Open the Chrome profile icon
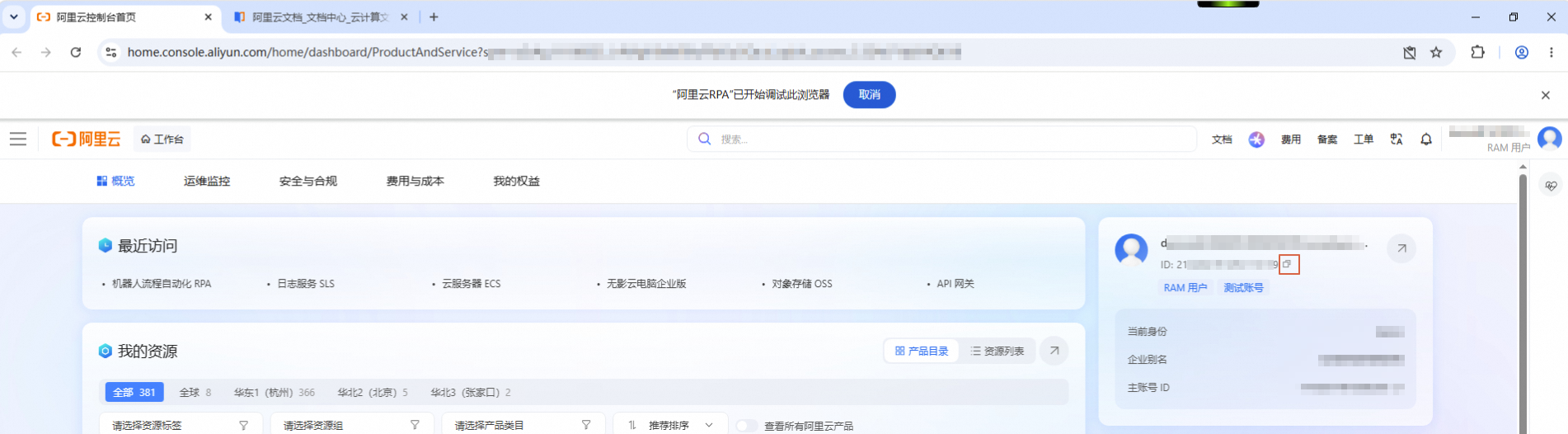Screen dimensions: 1568x434 [x=1522, y=52]
